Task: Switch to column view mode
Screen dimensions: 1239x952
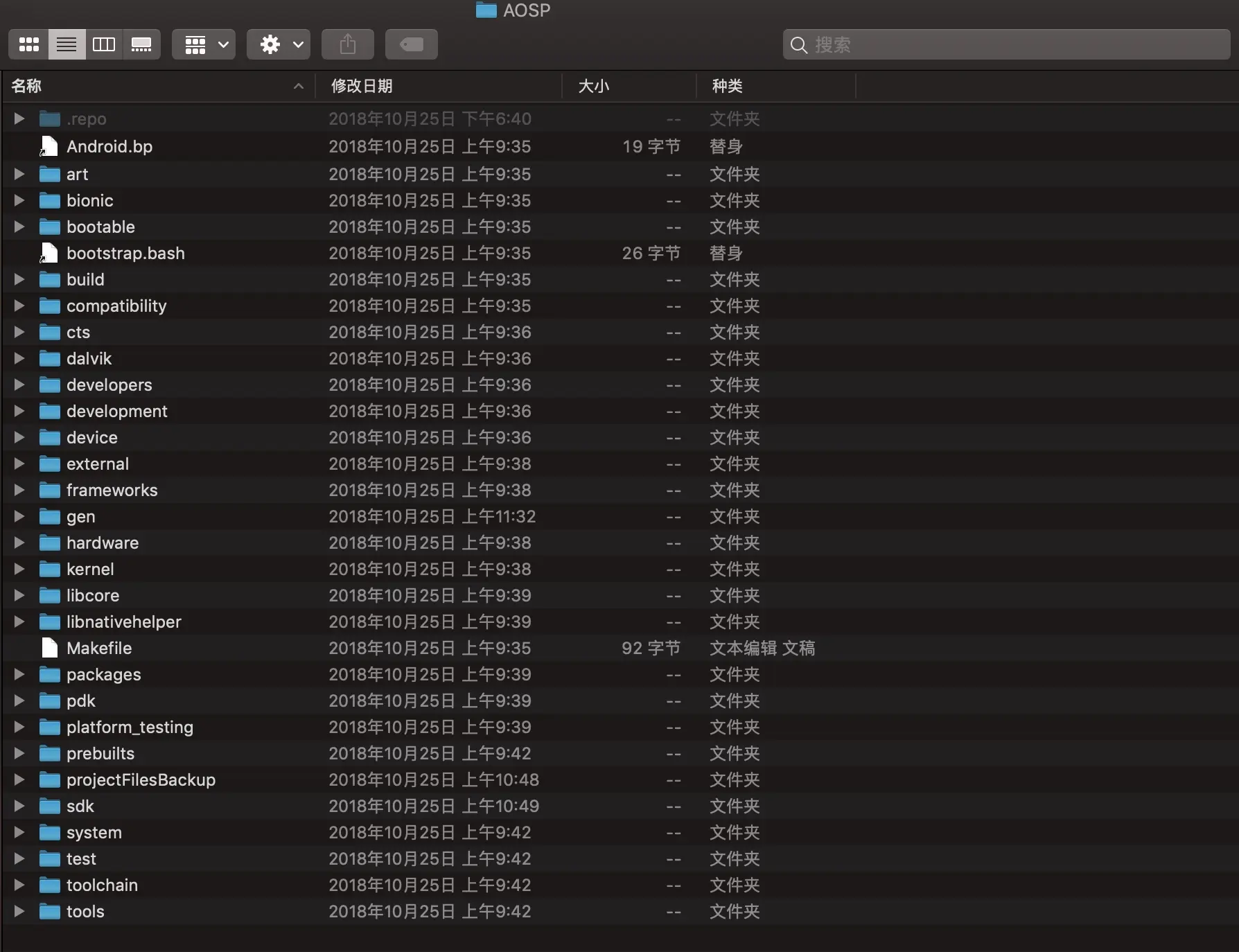Action: [104, 45]
